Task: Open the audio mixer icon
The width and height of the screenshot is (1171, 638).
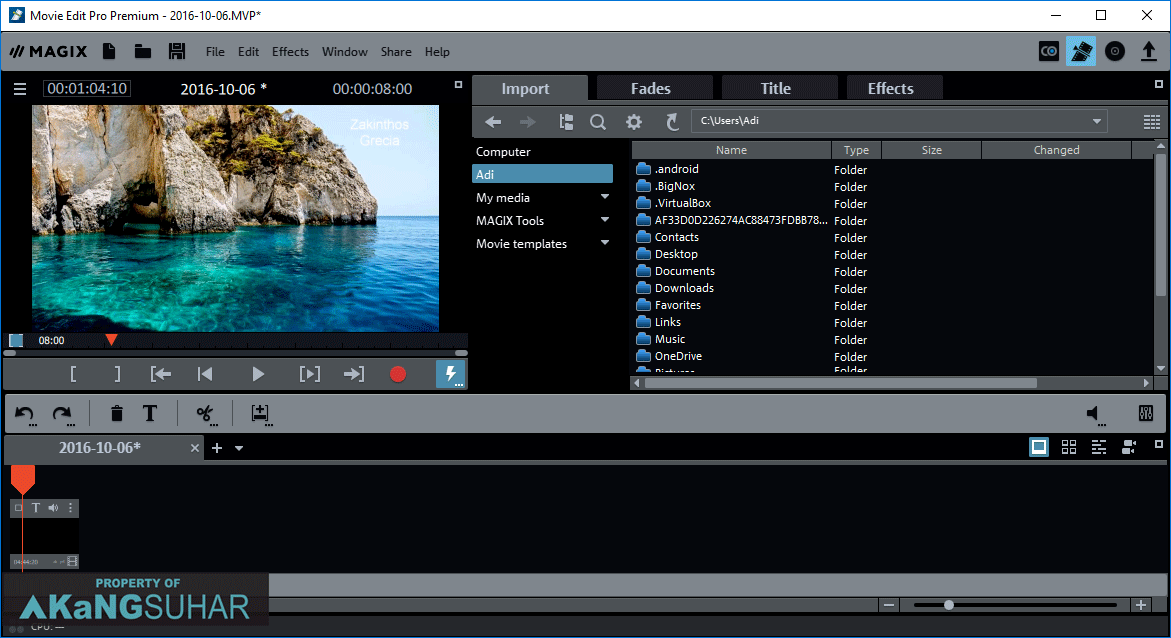Action: coord(1146,413)
